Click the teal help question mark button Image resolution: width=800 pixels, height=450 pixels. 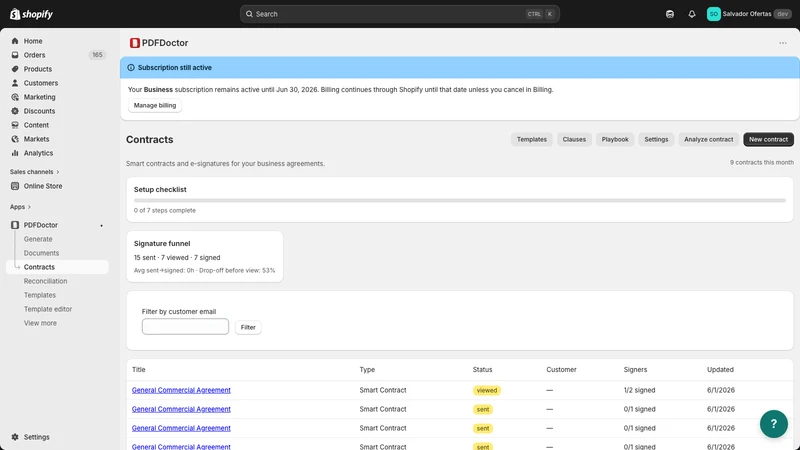point(773,423)
